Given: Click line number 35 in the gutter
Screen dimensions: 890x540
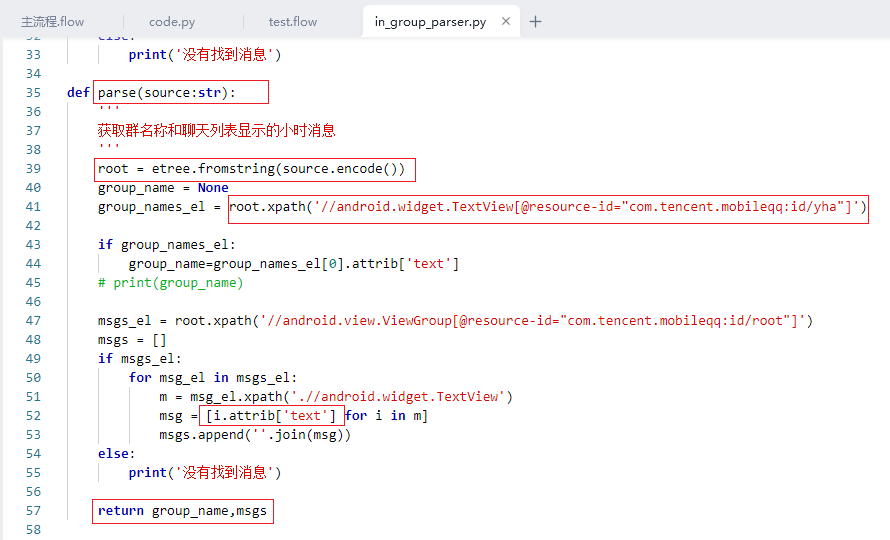Looking at the screenshot, I should 33,93.
